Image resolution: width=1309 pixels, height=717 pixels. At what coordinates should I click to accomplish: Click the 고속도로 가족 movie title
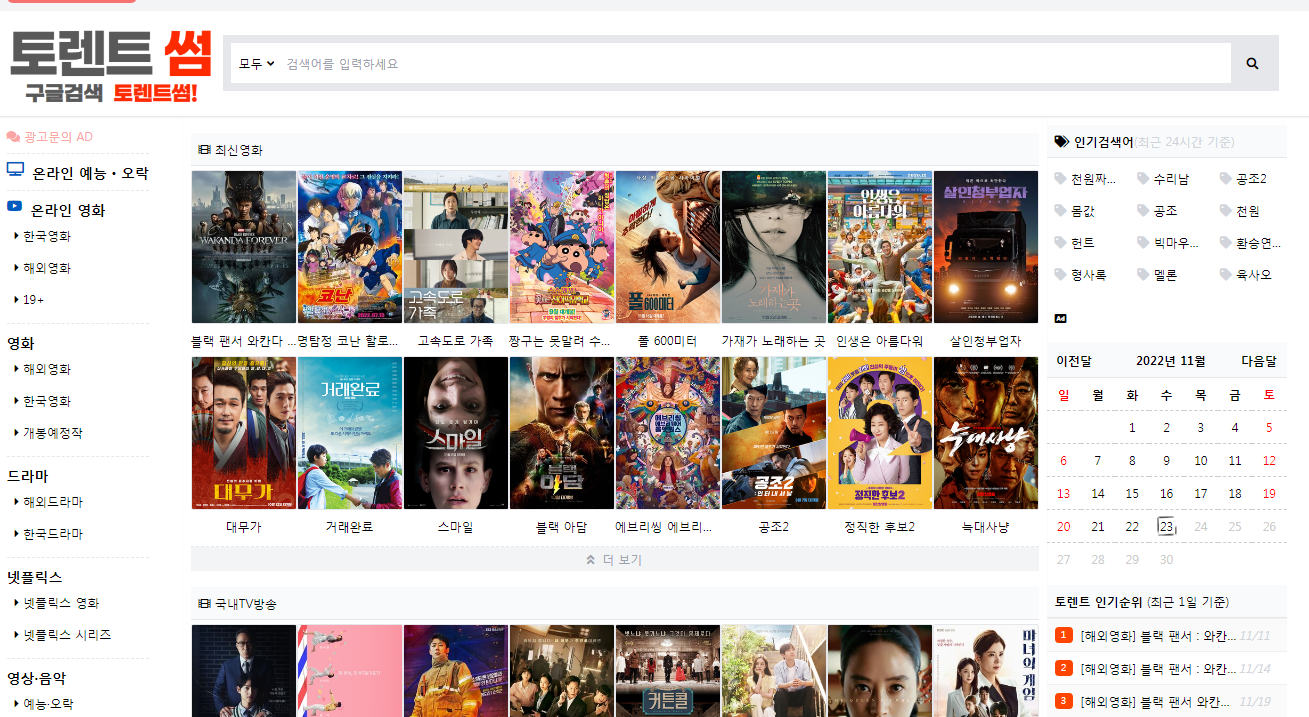tap(456, 341)
